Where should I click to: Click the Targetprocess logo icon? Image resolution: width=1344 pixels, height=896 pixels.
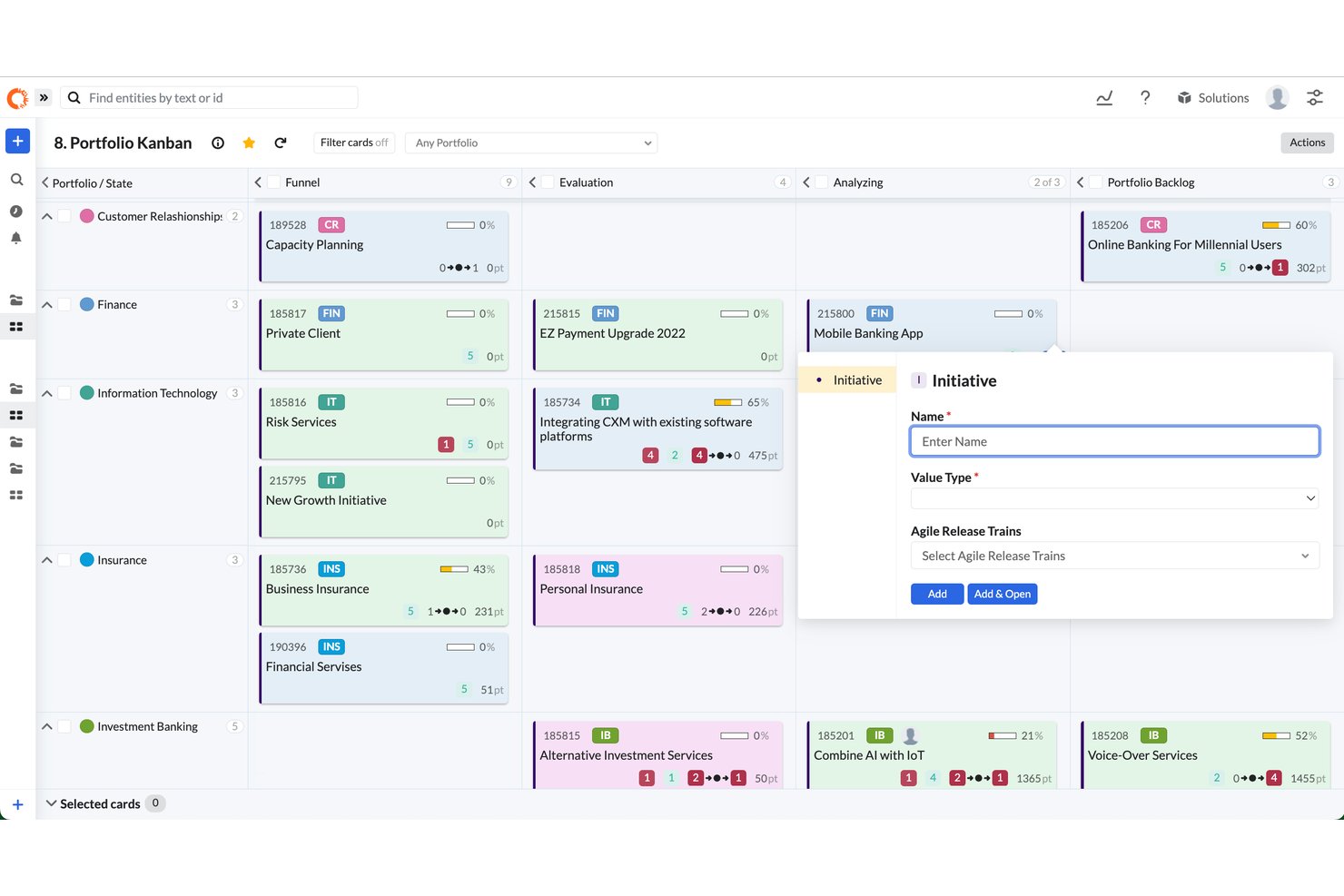17,98
